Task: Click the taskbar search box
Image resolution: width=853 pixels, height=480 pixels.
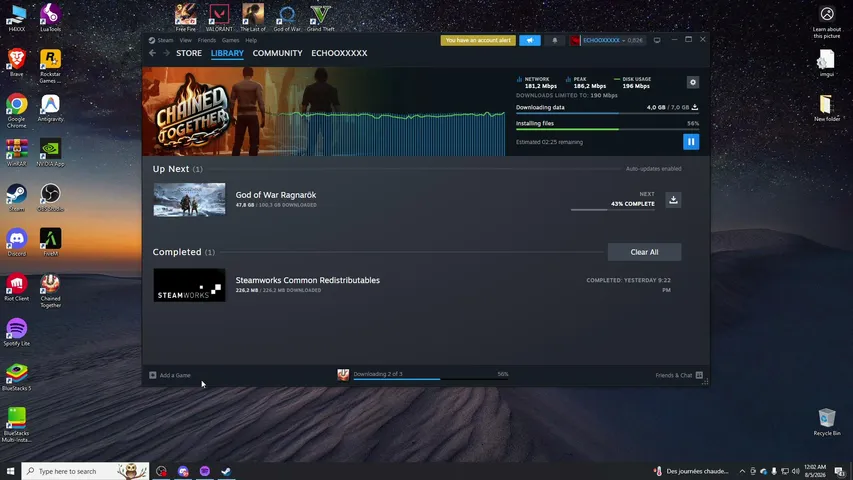Action: 85,471
